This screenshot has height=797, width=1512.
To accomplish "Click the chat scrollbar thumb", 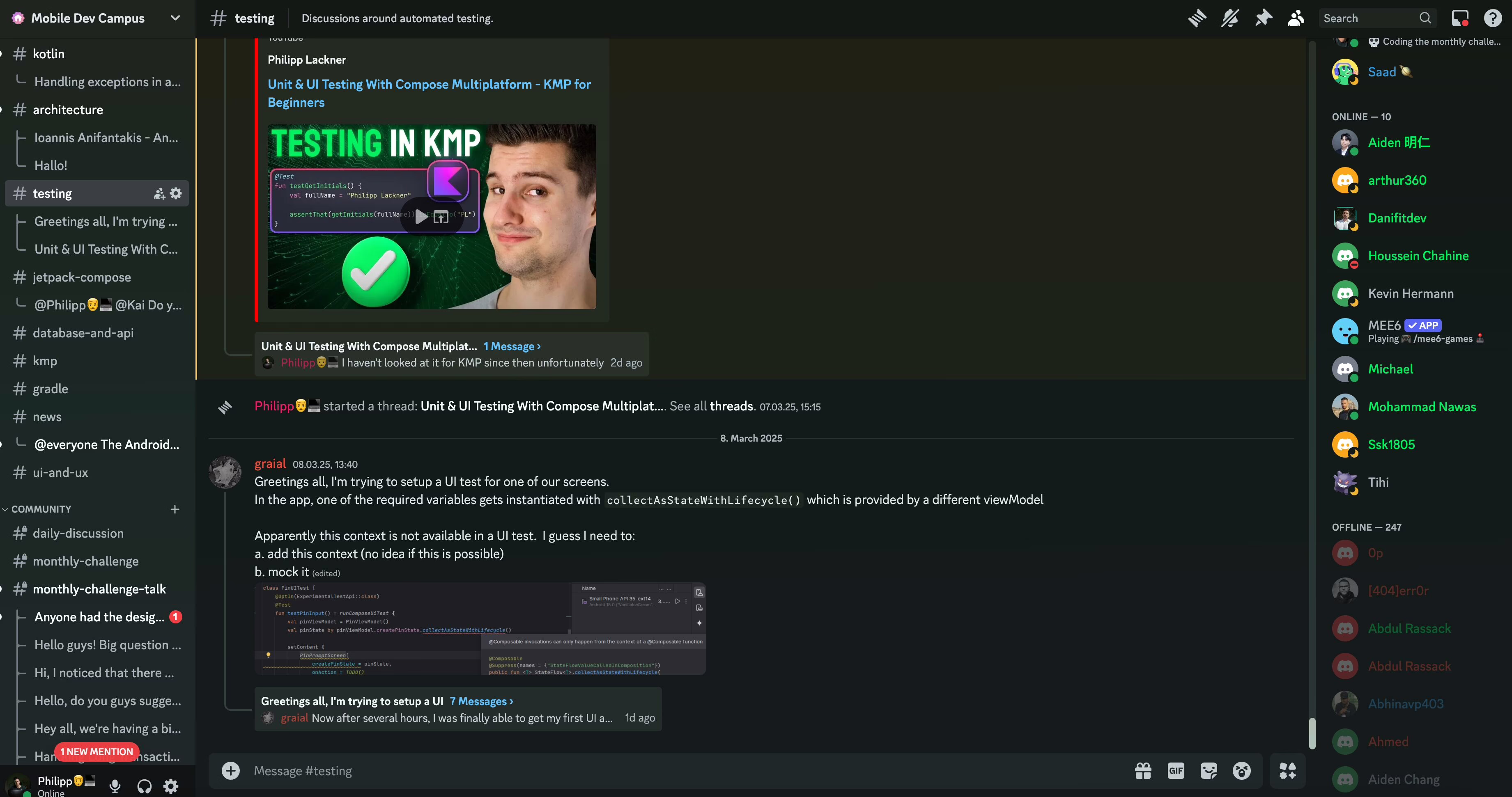I will point(1312,733).
